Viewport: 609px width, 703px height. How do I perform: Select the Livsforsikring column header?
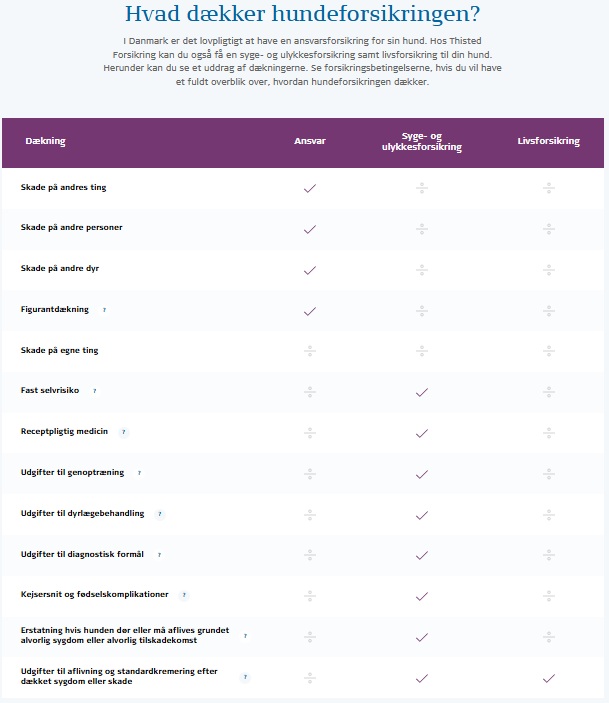coord(548,141)
